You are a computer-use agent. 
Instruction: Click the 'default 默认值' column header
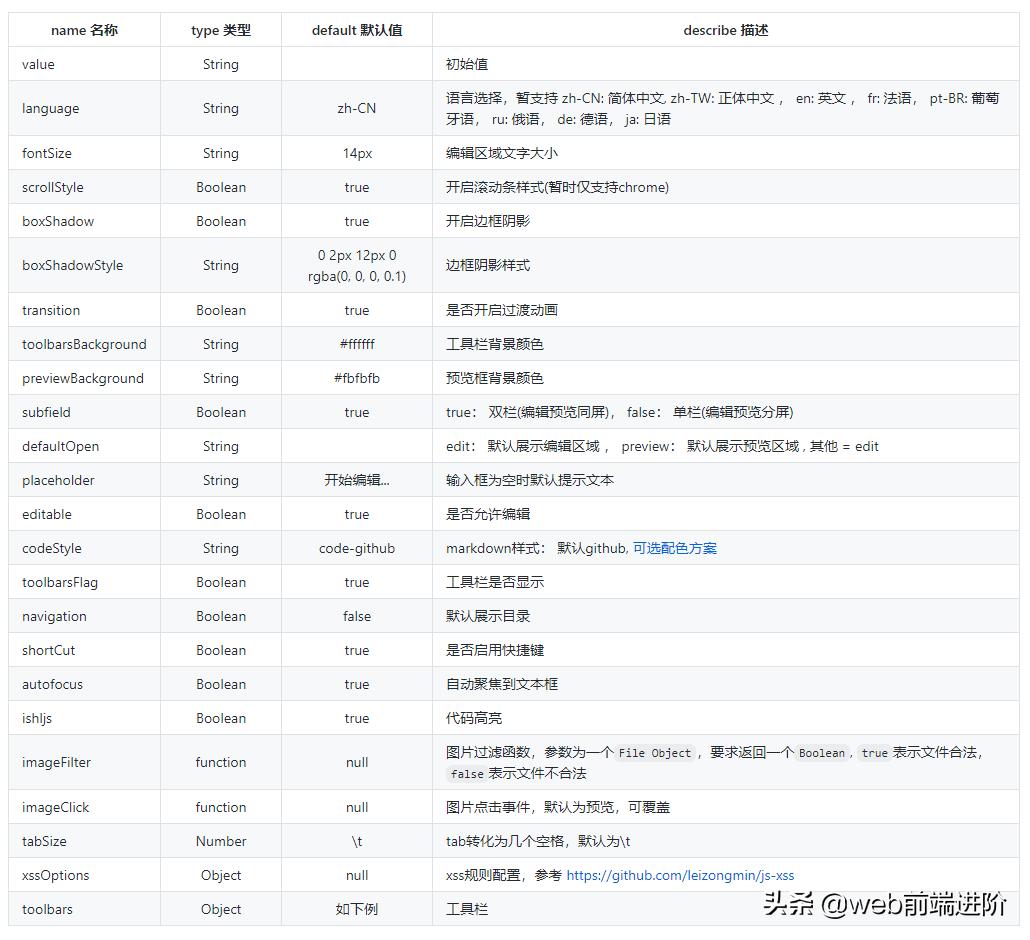356,30
